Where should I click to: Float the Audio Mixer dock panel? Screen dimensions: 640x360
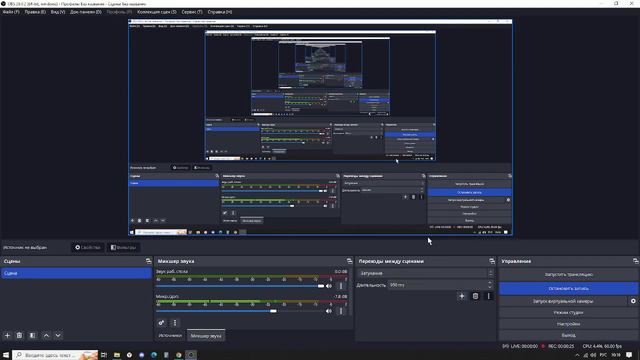(x=349, y=261)
